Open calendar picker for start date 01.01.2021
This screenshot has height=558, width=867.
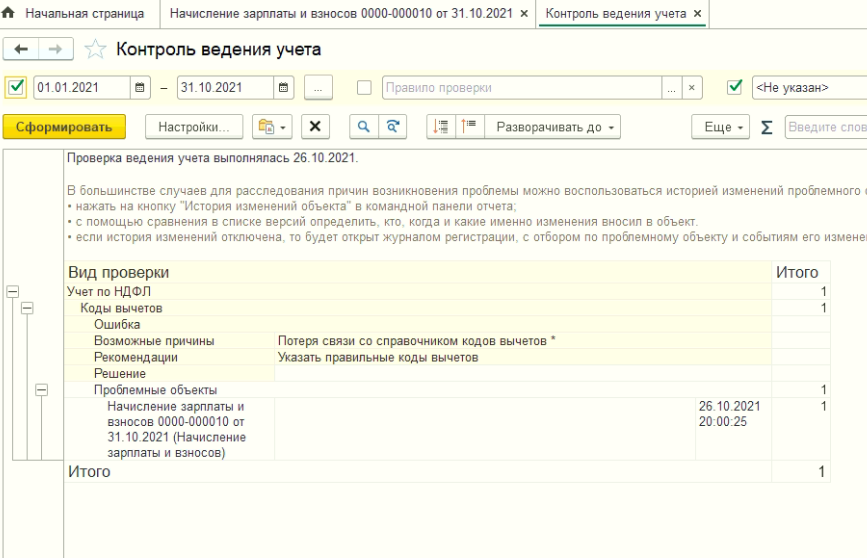[x=140, y=88]
